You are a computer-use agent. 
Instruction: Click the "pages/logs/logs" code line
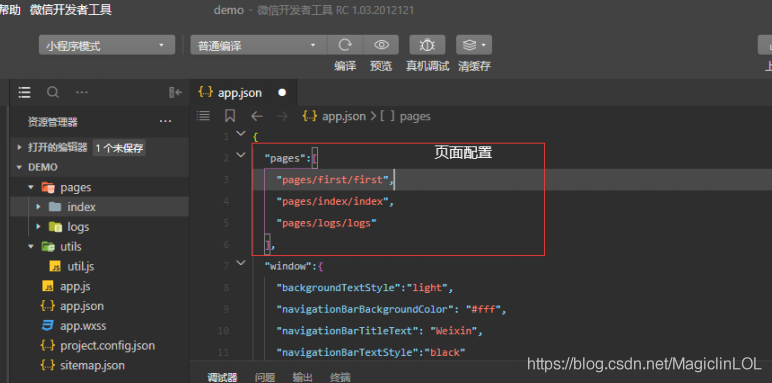(326, 223)
